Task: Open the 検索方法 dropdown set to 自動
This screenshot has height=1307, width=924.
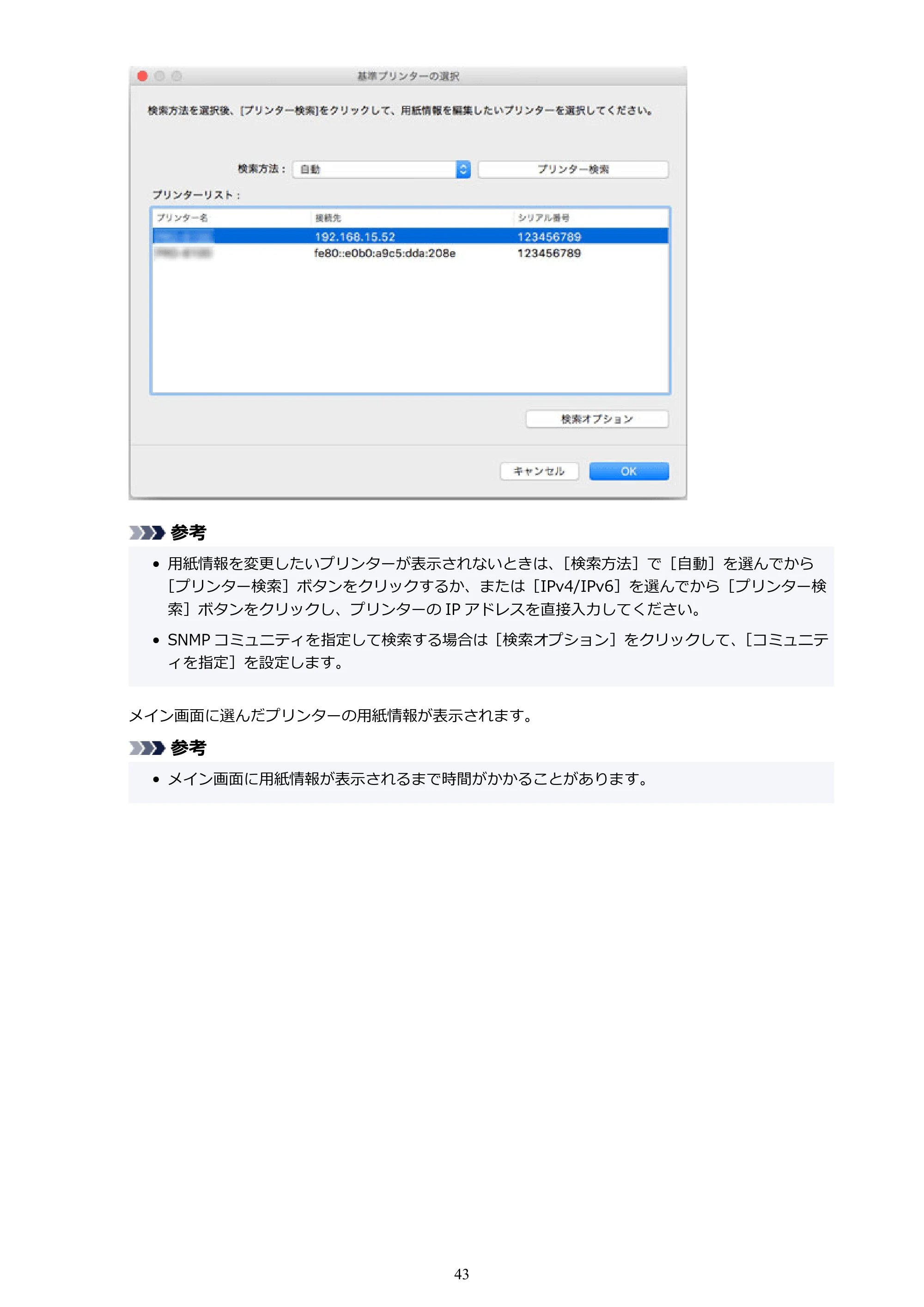Action: (382, 169)
